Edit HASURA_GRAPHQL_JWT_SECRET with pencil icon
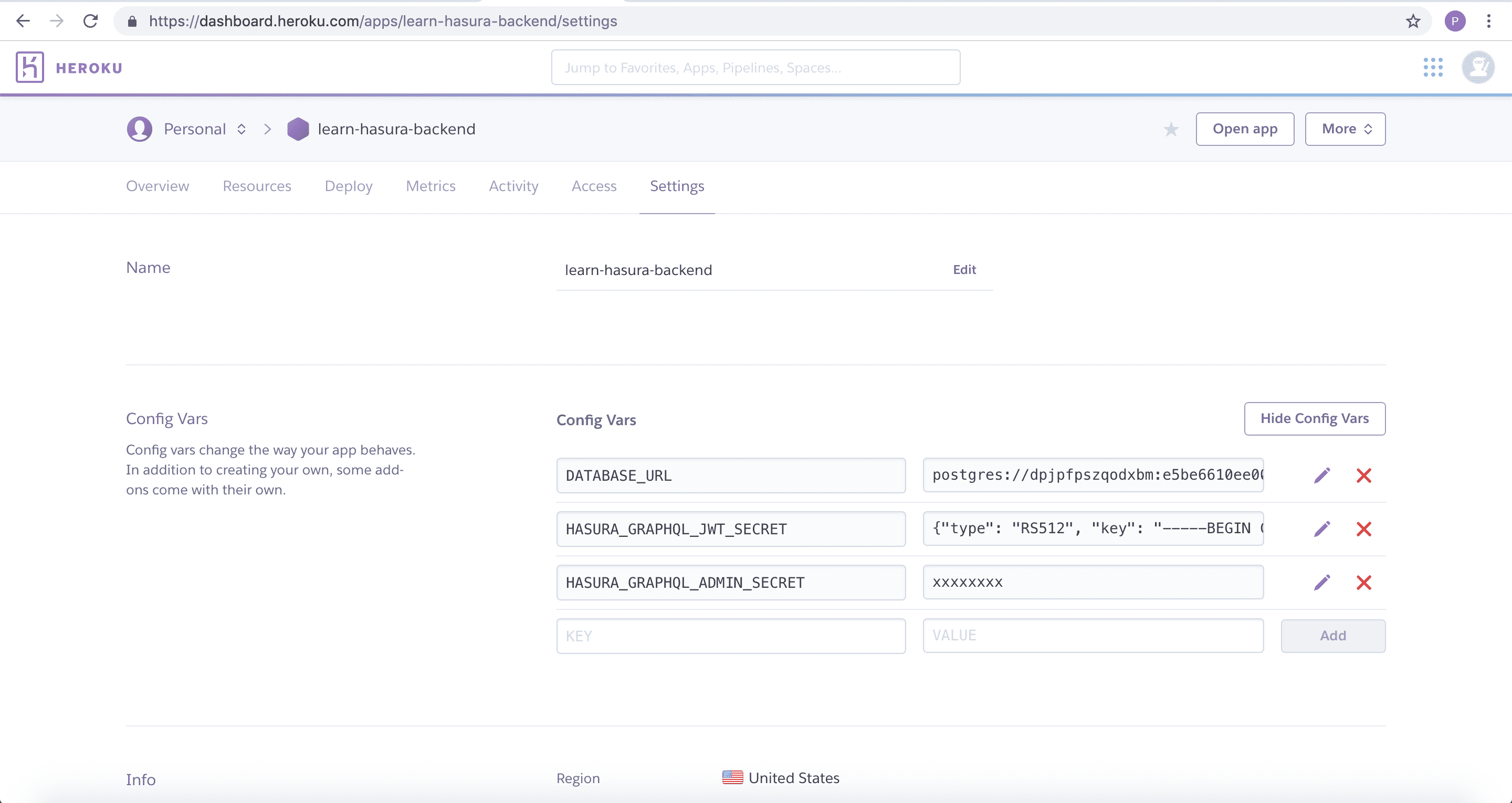1512x803 pixels. tap(1322, 529)
